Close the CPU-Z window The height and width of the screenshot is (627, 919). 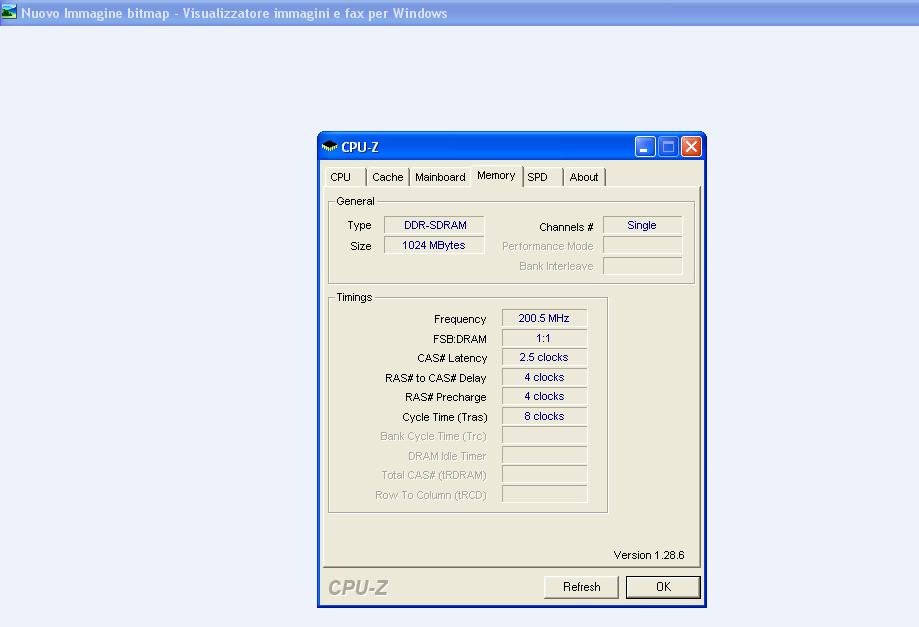coord(691,146)
